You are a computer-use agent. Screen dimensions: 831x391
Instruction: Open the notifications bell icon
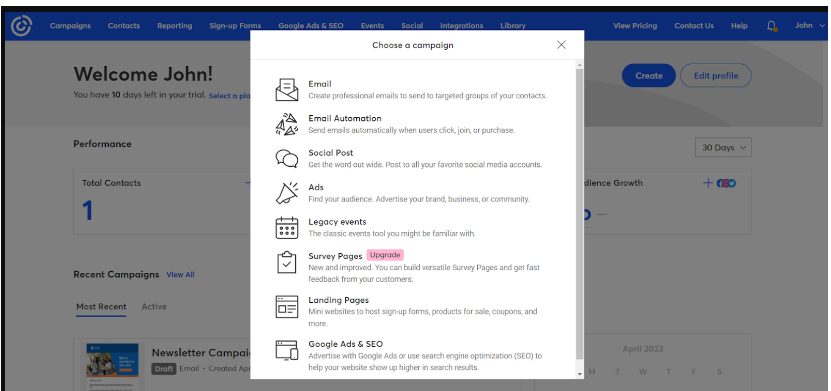(772, 26)
